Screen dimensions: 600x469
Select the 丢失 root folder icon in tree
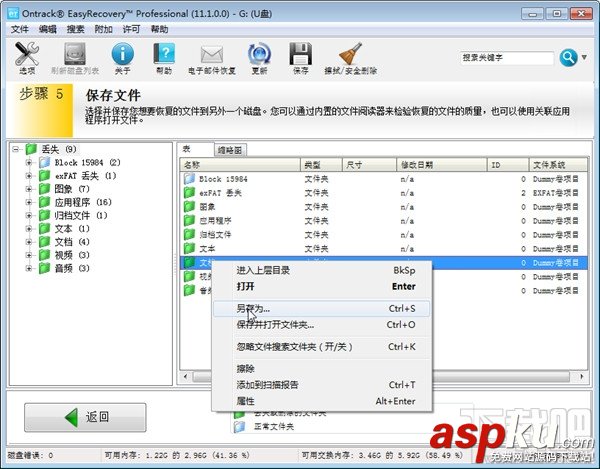tap(31, 149)
